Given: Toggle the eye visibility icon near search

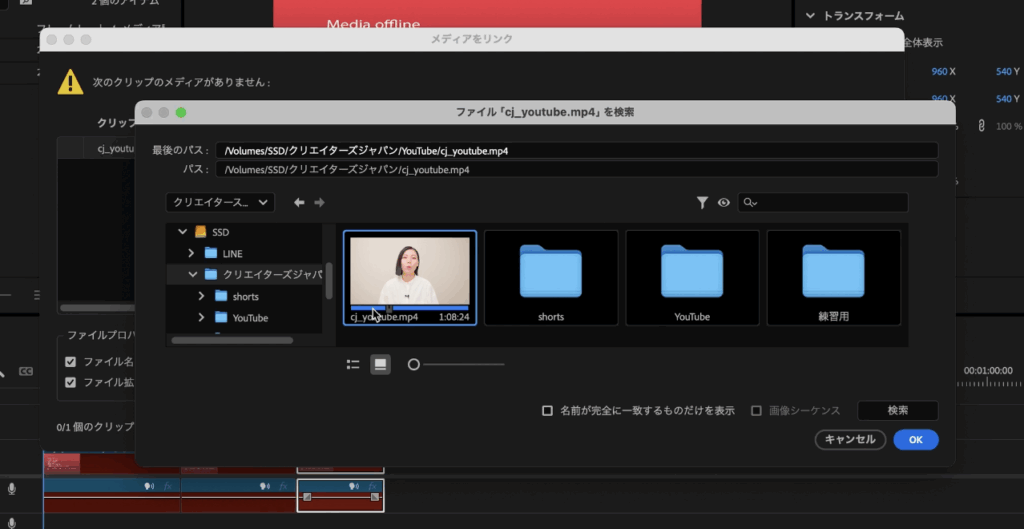Looking at the screenshot, I should (724, 202).
